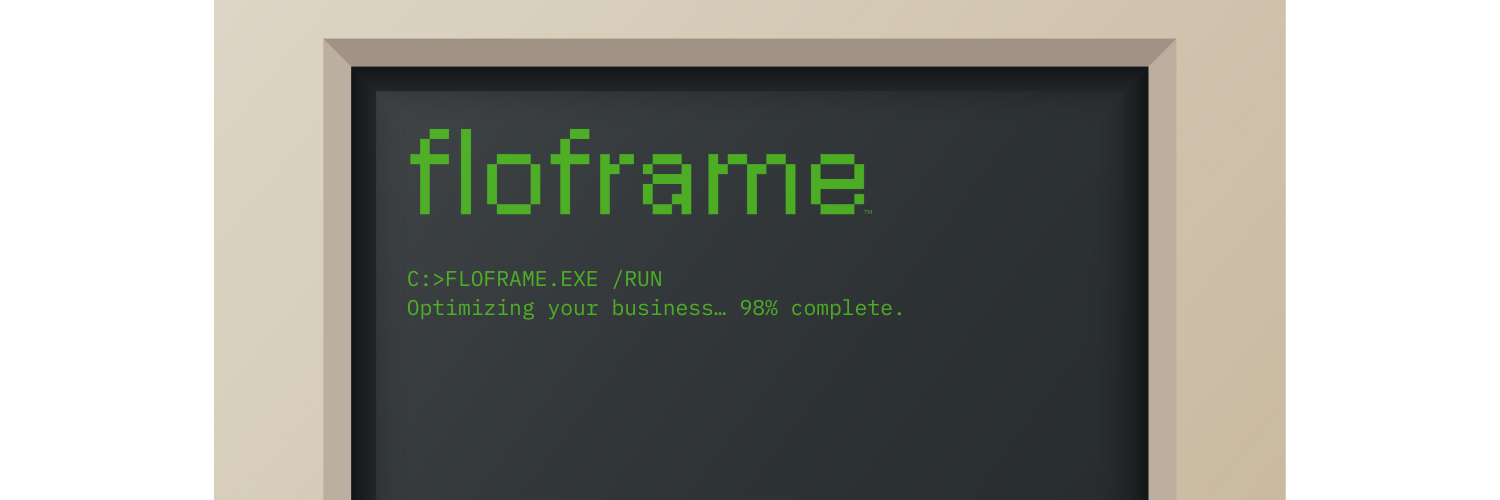1500x500 pixels.
Task: Click the /RUN command flag
Action: [x=636, y=279]
